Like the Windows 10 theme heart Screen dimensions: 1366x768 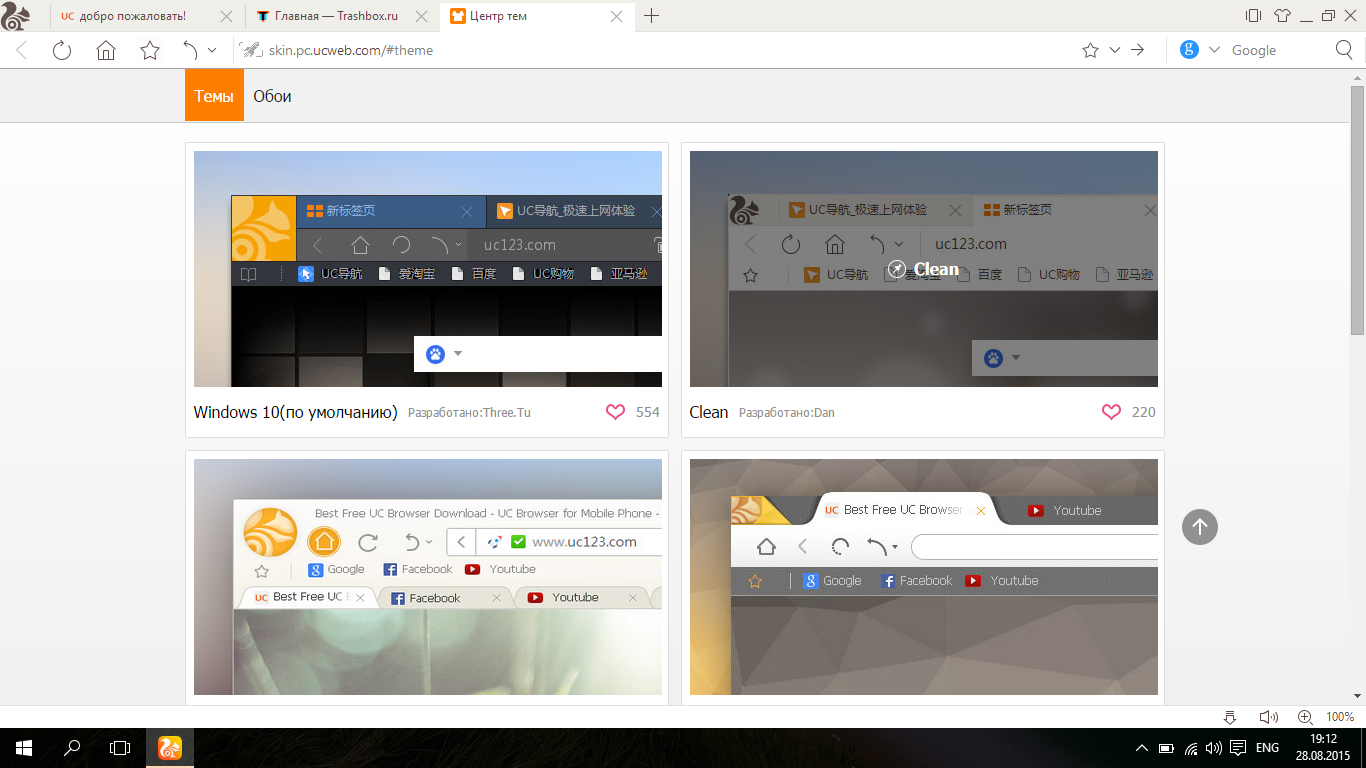point(615,412)
